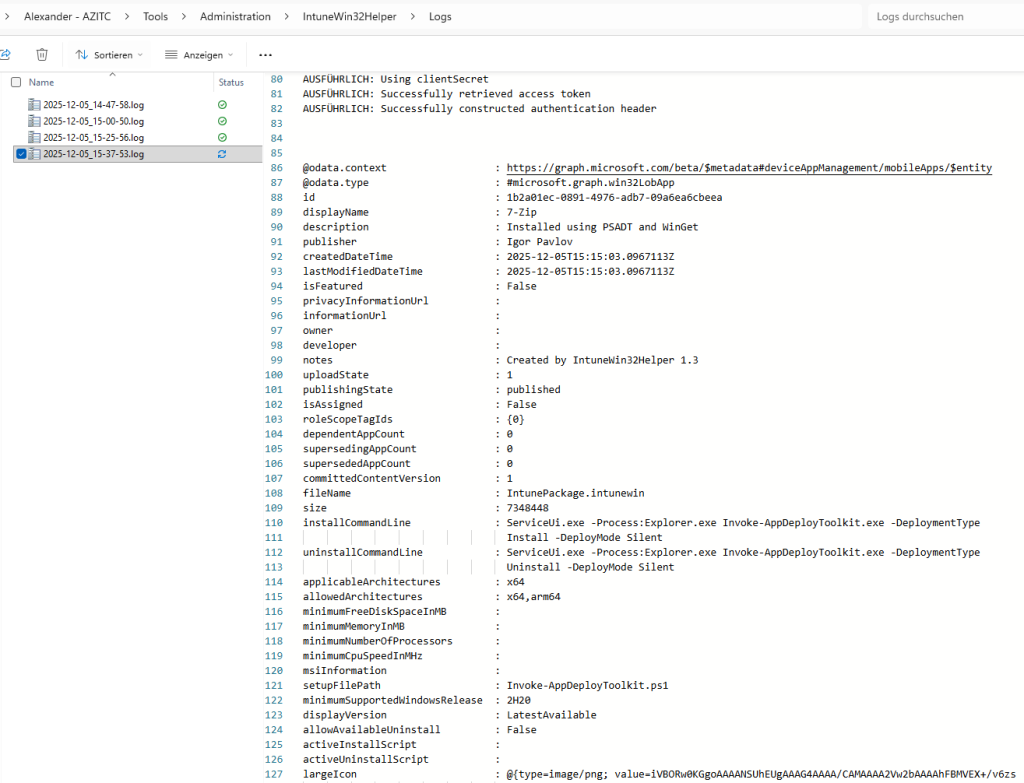Open the three-dot more options menu
1024x783 pixels.
265,55
